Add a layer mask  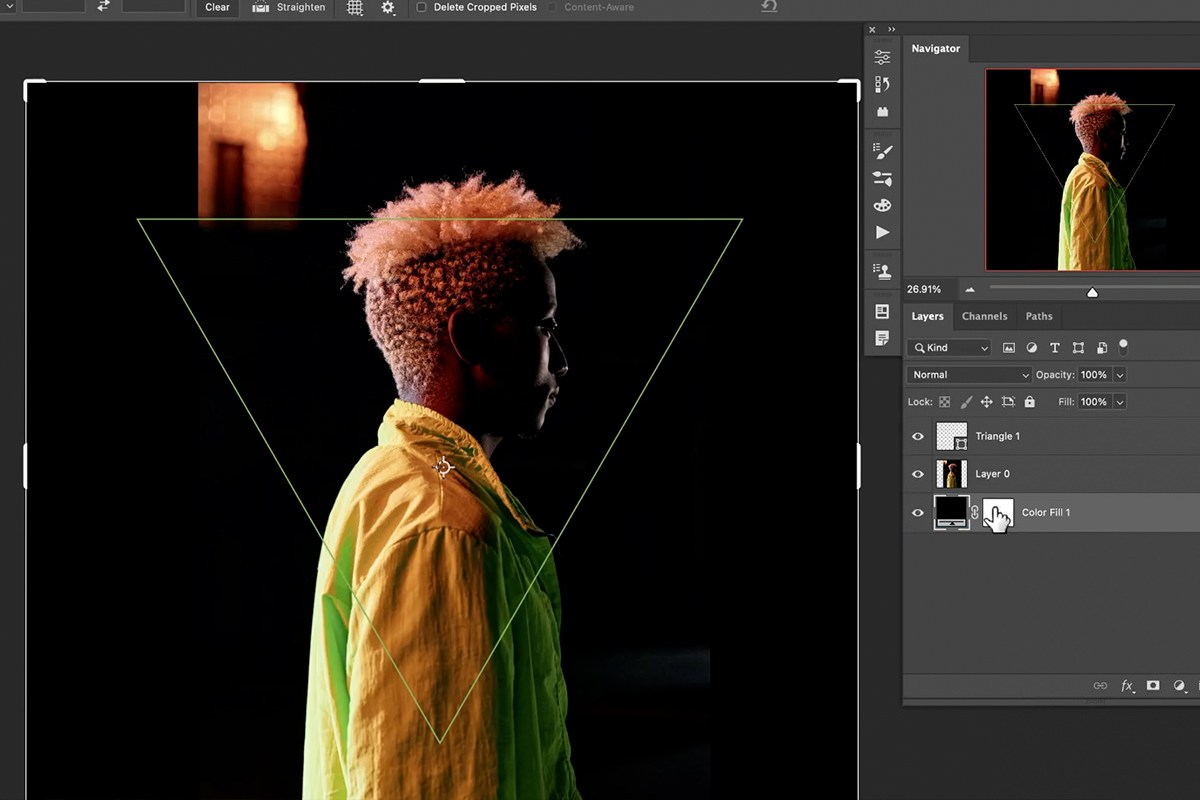1153,686
